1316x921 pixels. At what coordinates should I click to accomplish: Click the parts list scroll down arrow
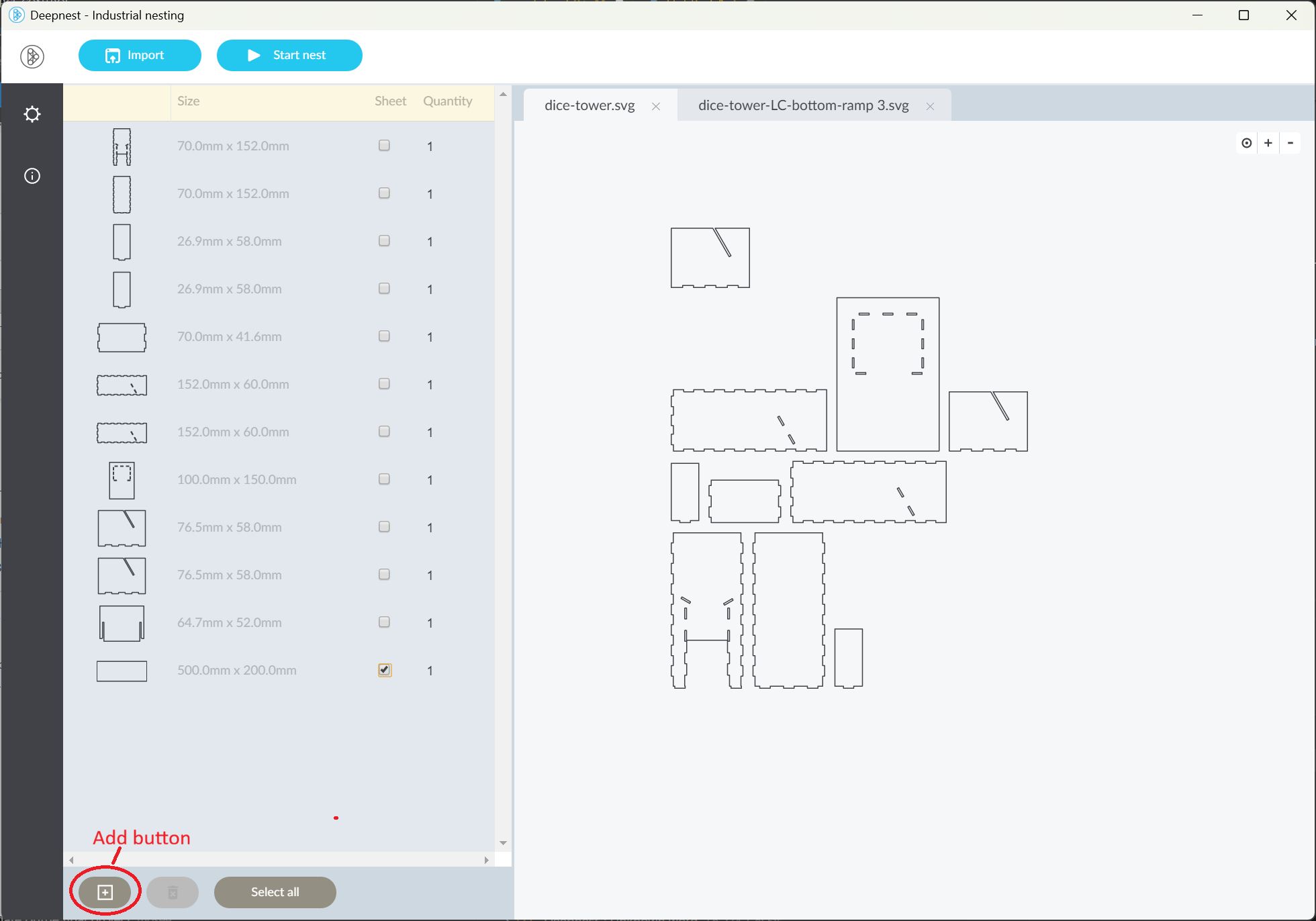[503, 843]
